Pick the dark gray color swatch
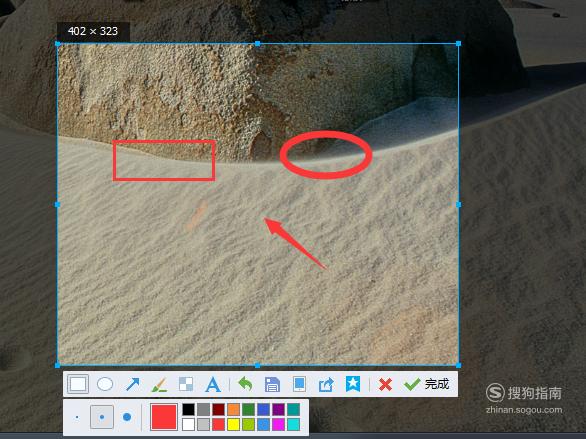Screen dimensions: 586x439 pos(203,409)
